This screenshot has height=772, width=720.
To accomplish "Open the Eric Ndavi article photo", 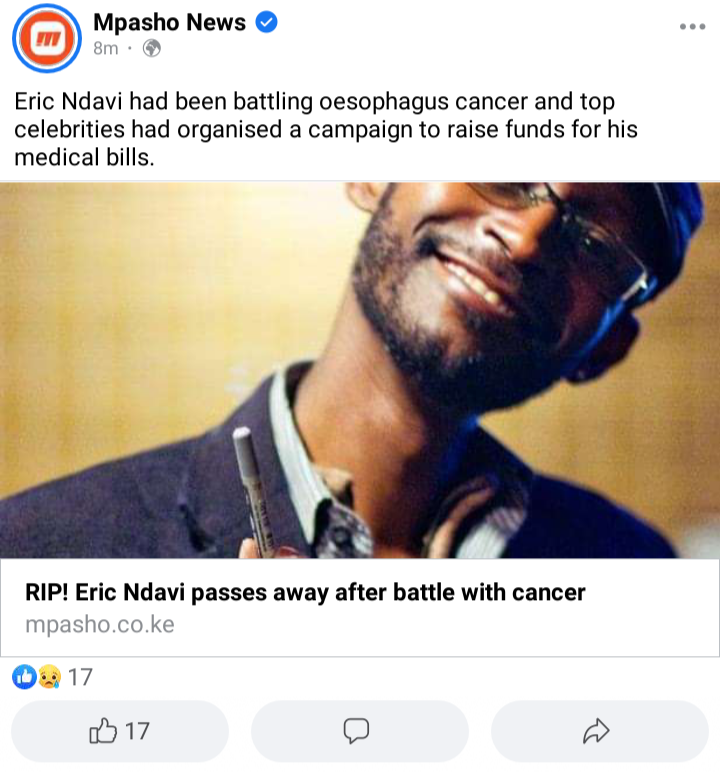I will click(360, 370).
